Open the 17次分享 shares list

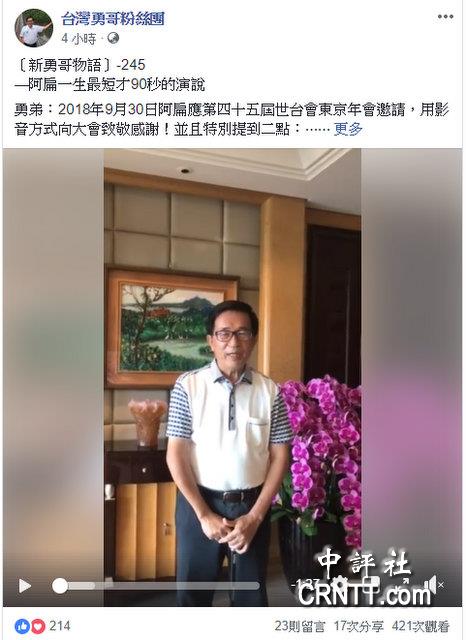[359, 626]
